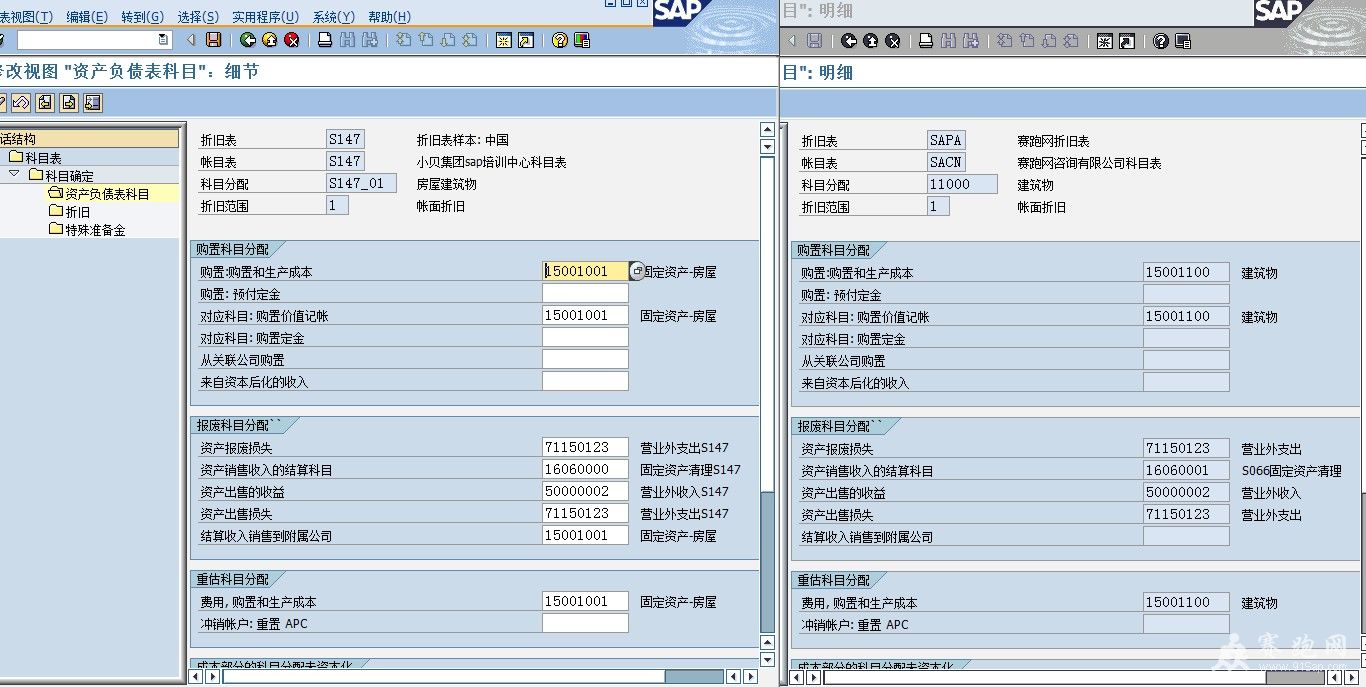Click the small triangle beside command field, left window
The width and height of the screenshot is (1366, 687).
(190, 40)
